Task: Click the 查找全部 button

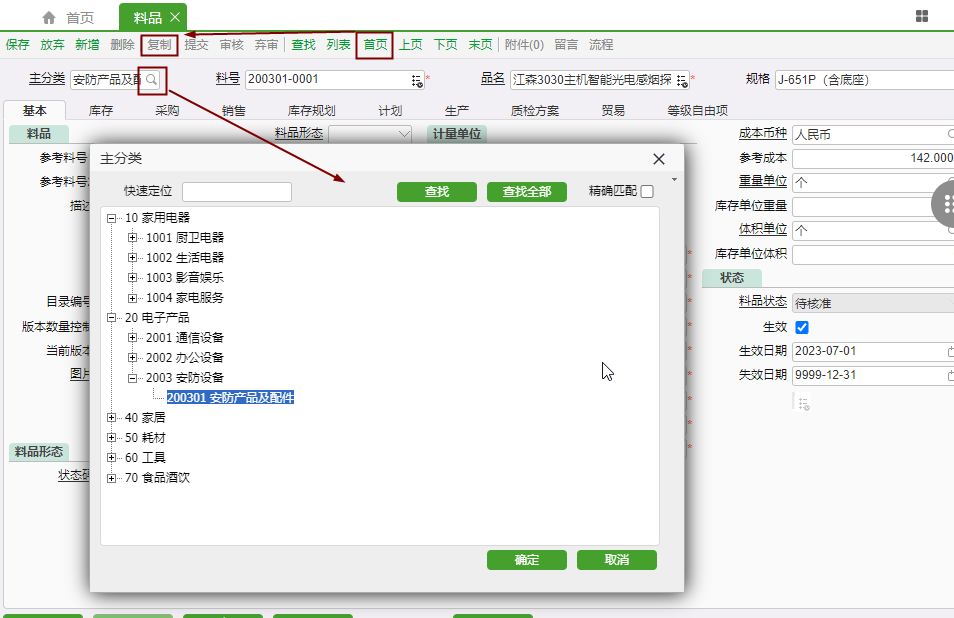Action: click(x=526, y=192)
